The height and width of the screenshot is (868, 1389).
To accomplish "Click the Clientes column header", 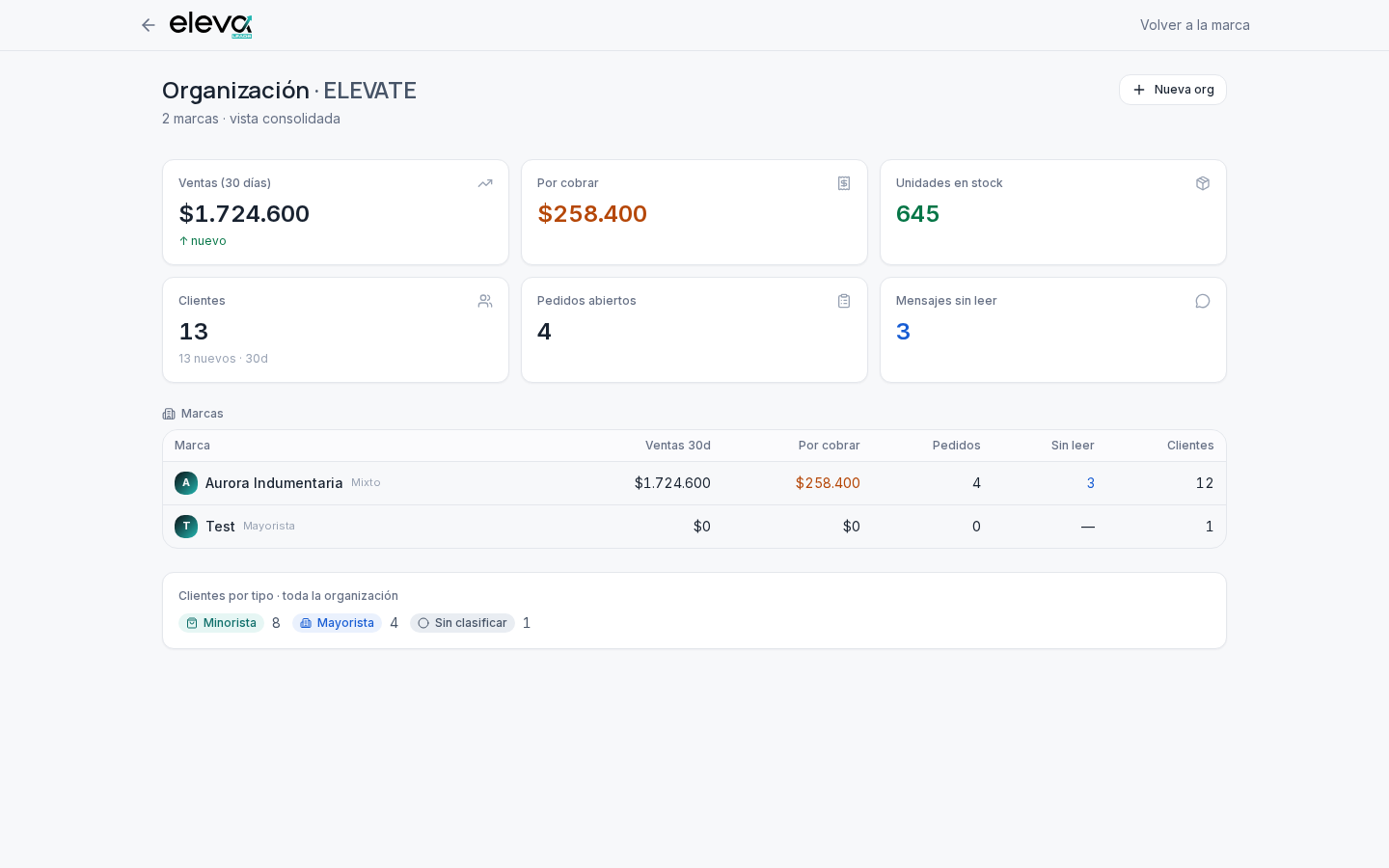I will [x=1190, y=446].
